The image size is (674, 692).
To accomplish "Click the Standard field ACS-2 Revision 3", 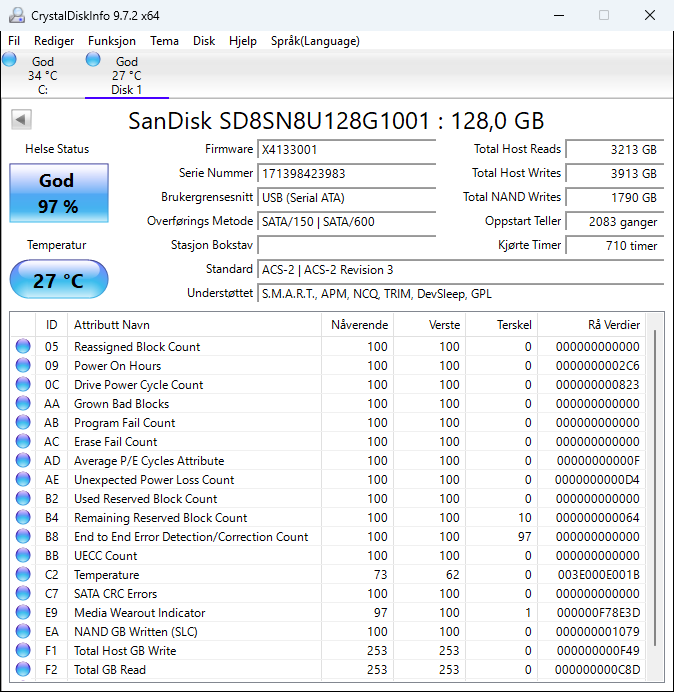I will [461, 270].
